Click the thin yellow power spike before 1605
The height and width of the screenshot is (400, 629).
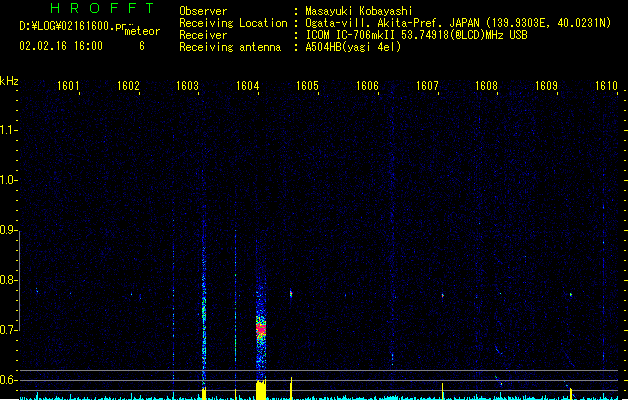(291, 388)
